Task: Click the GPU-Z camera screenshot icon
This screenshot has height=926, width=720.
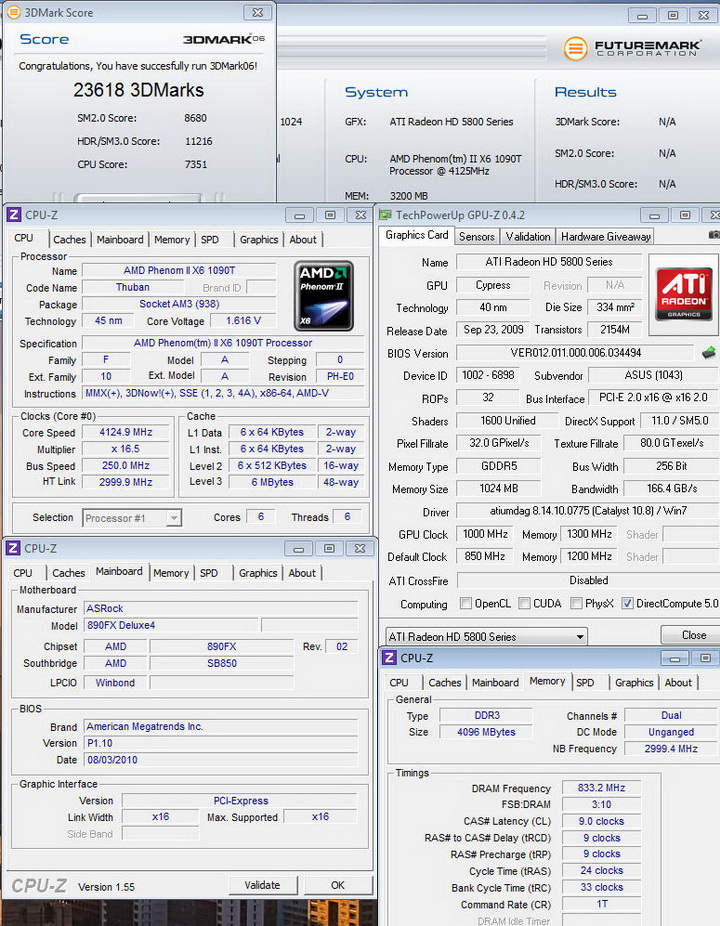Action: point(714,235)
